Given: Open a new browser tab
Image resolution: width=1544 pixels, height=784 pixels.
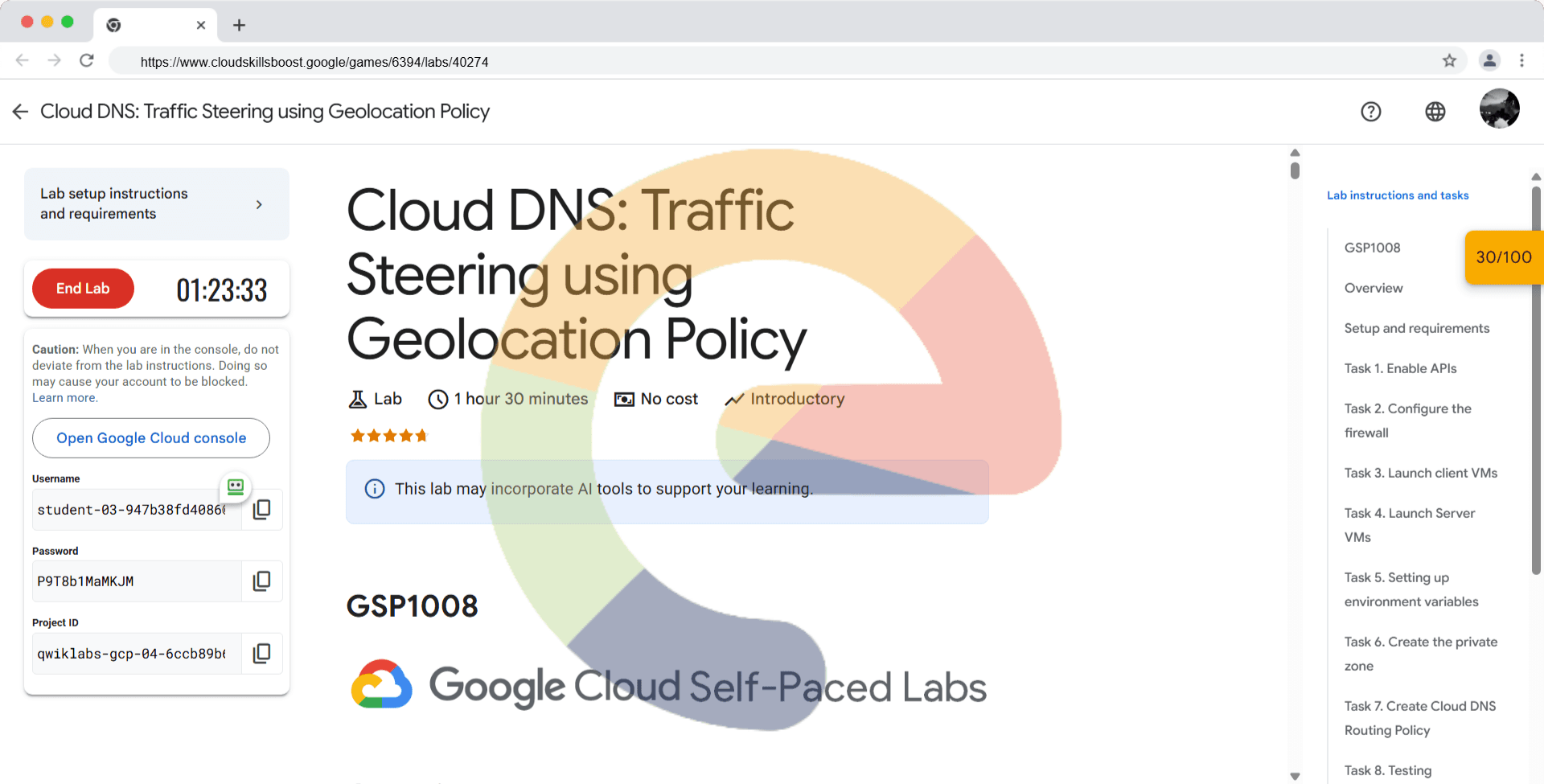Looking at the screenshot, I should pyautogui.click(x=239, y=25).
